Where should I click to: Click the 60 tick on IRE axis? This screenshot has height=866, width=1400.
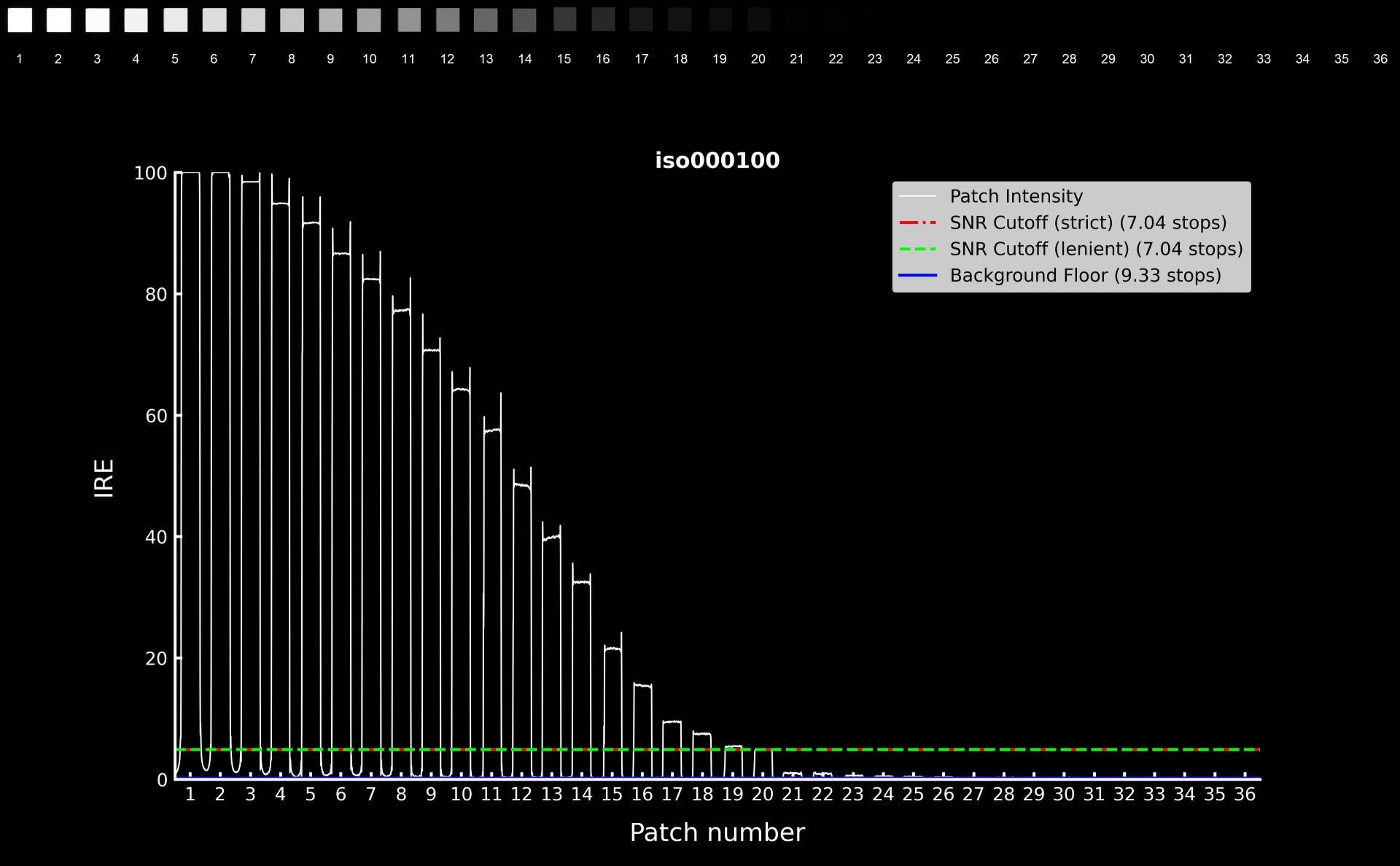coord(155,416)
